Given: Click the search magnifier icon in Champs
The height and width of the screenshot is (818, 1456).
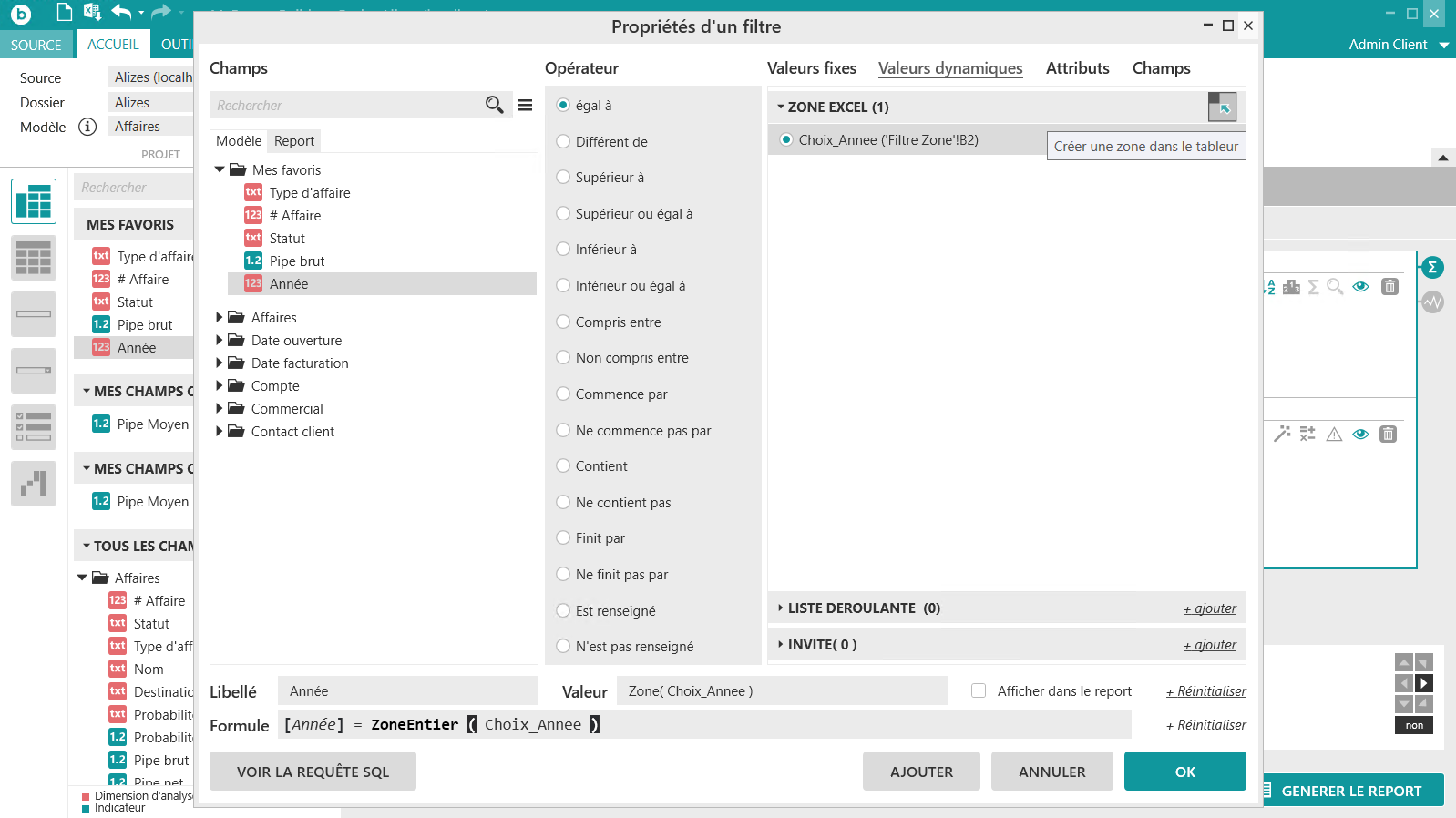Looking at the screenshot, I should pos(494,105).
